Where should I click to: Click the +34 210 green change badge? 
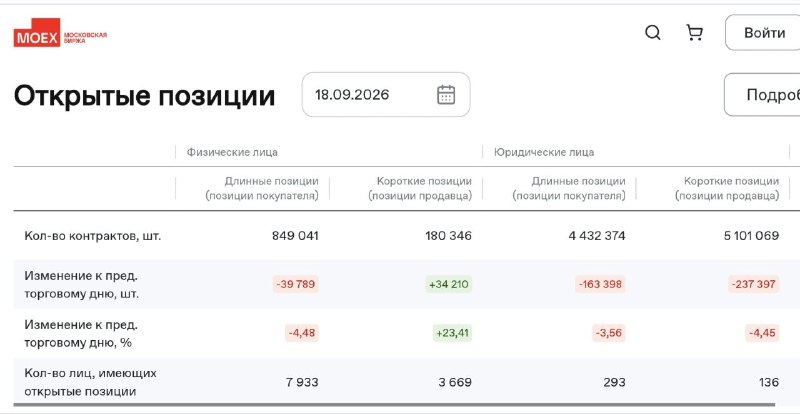pos(448,284)
